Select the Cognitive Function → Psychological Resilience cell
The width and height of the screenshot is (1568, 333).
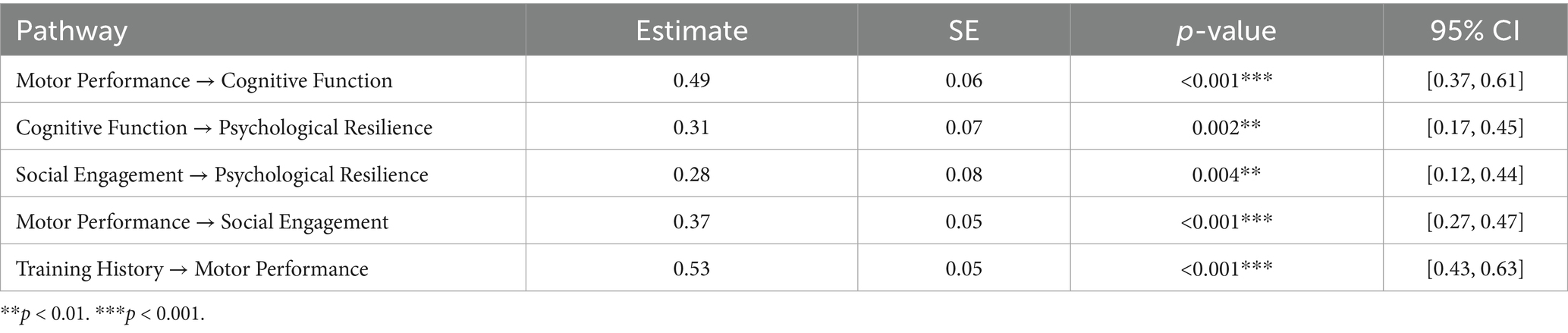(x=224, y=127)
